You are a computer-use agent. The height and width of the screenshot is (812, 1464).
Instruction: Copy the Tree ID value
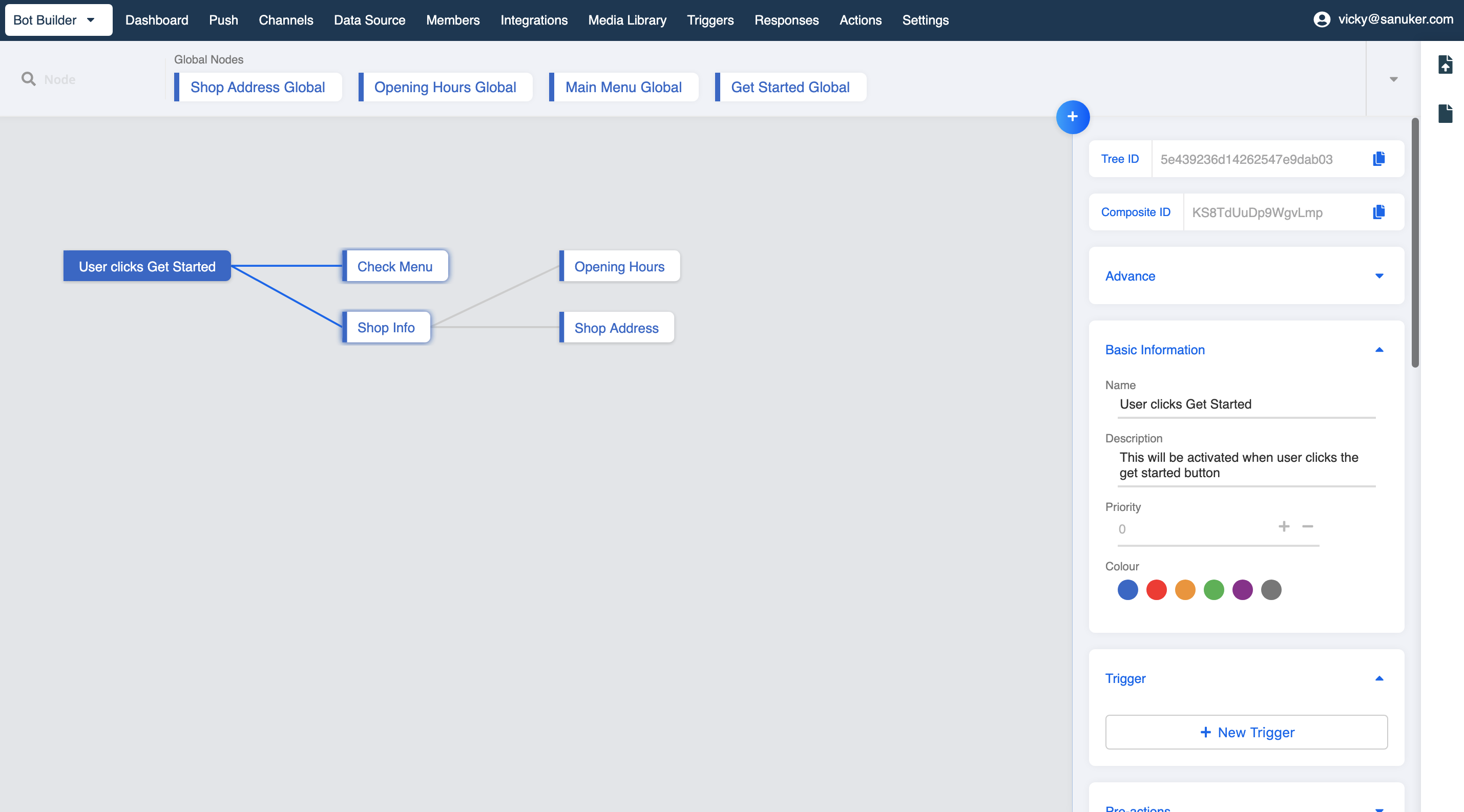pos(1378,159)
